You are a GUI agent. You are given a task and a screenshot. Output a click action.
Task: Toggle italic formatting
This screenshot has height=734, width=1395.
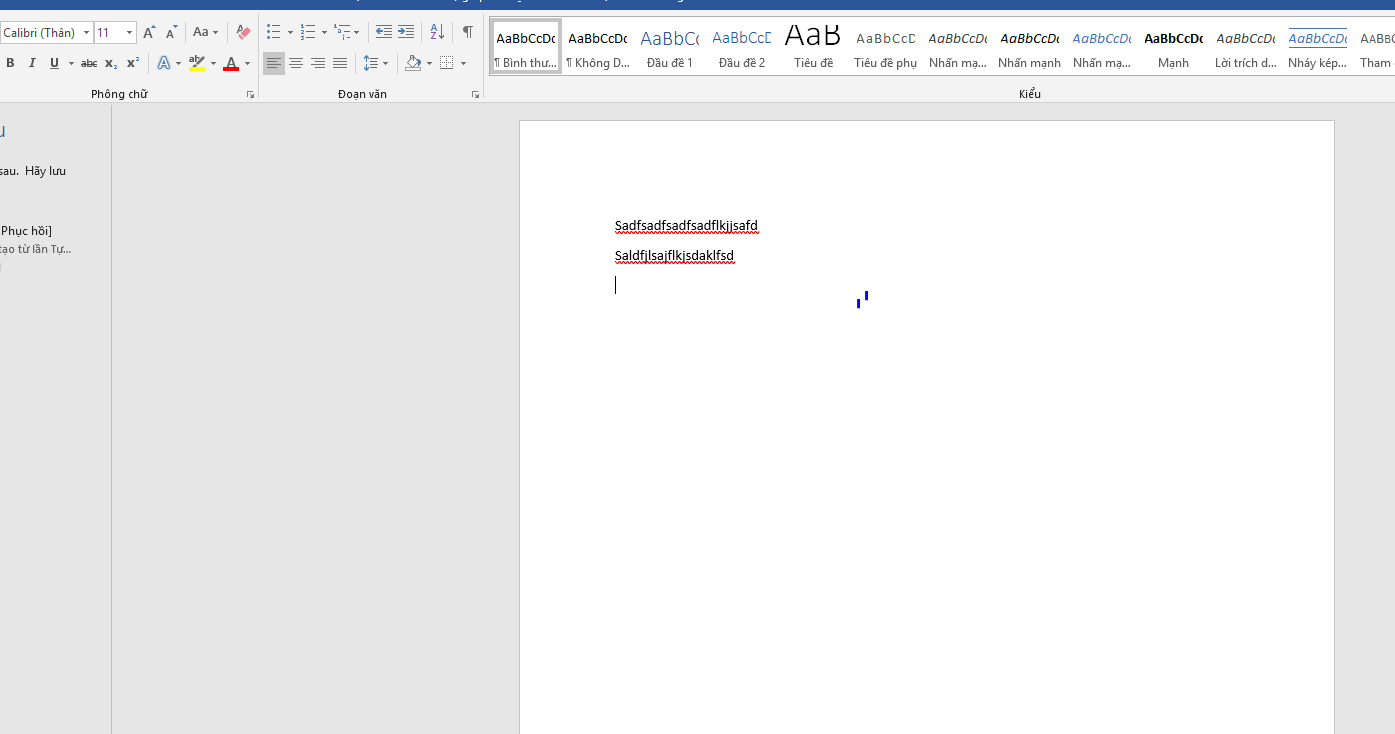click(32, 63)
